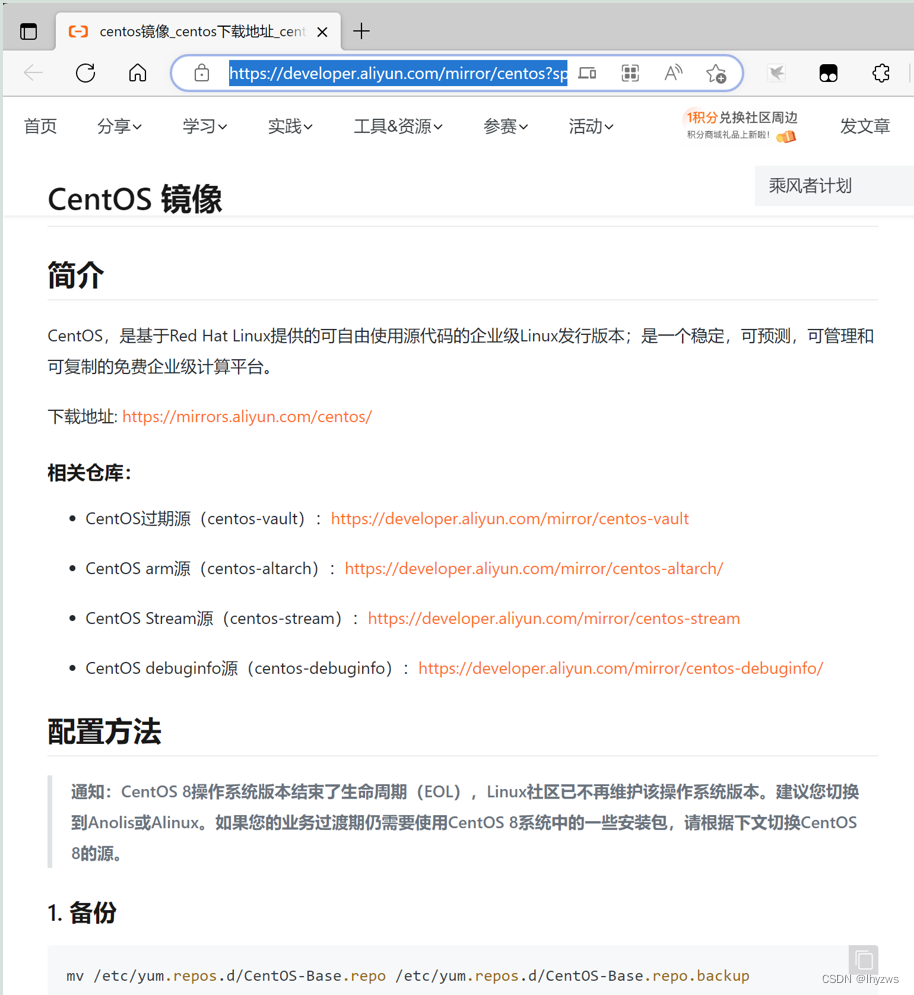The width and height of the screenshot is (914, 995).
Task: Go back to the previous page
Action: (x=33, y=73)
